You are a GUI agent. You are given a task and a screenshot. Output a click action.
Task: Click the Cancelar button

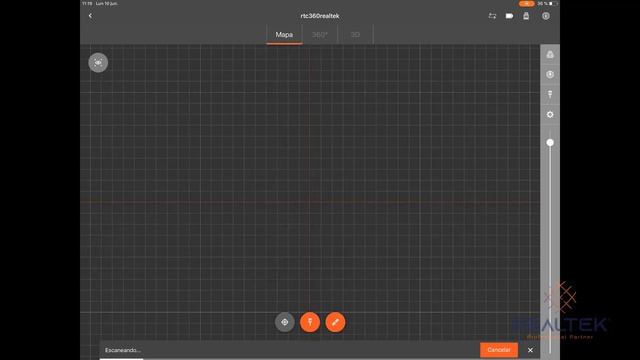tap(499, 350)
